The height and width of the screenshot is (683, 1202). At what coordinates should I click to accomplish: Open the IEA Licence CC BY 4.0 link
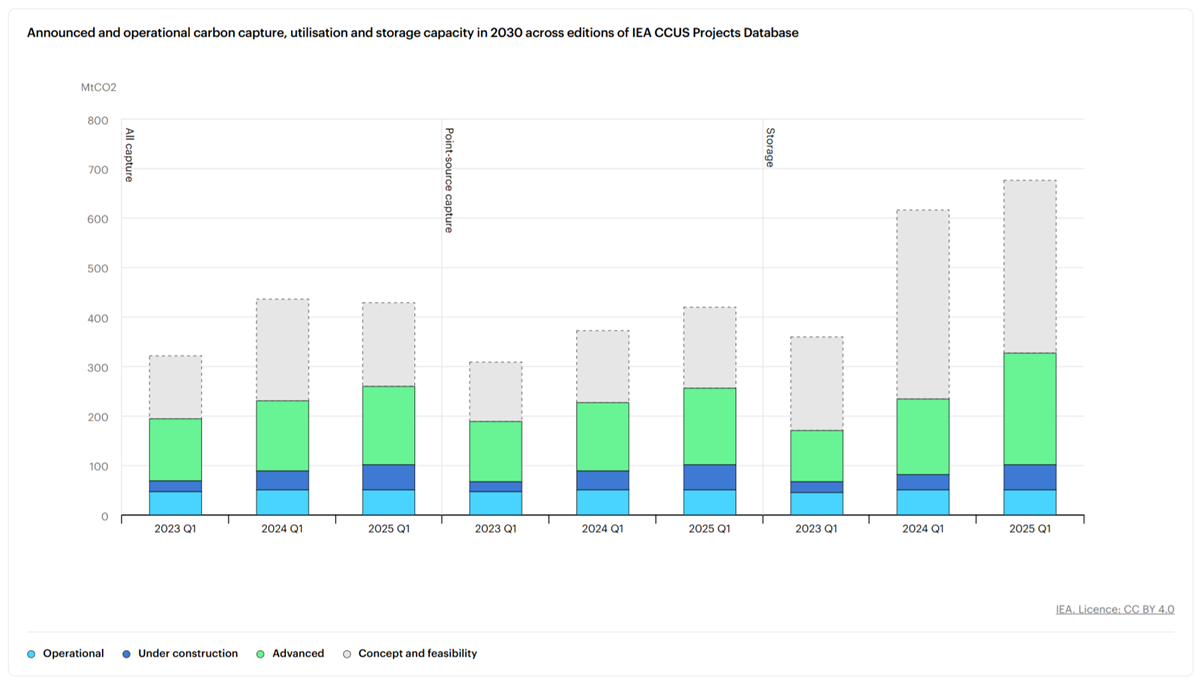[x=1115, y=609]
